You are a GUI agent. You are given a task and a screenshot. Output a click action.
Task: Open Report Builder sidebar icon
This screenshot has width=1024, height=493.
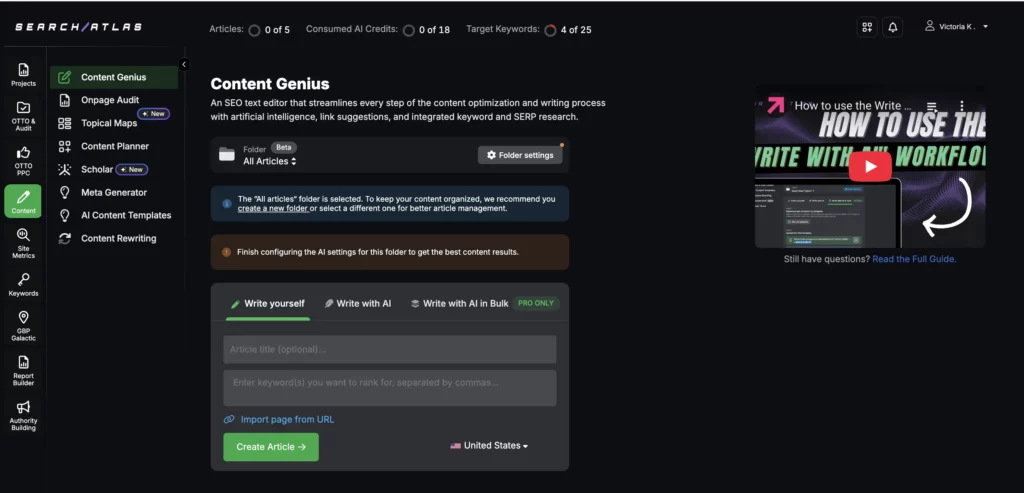pos(24,370)
